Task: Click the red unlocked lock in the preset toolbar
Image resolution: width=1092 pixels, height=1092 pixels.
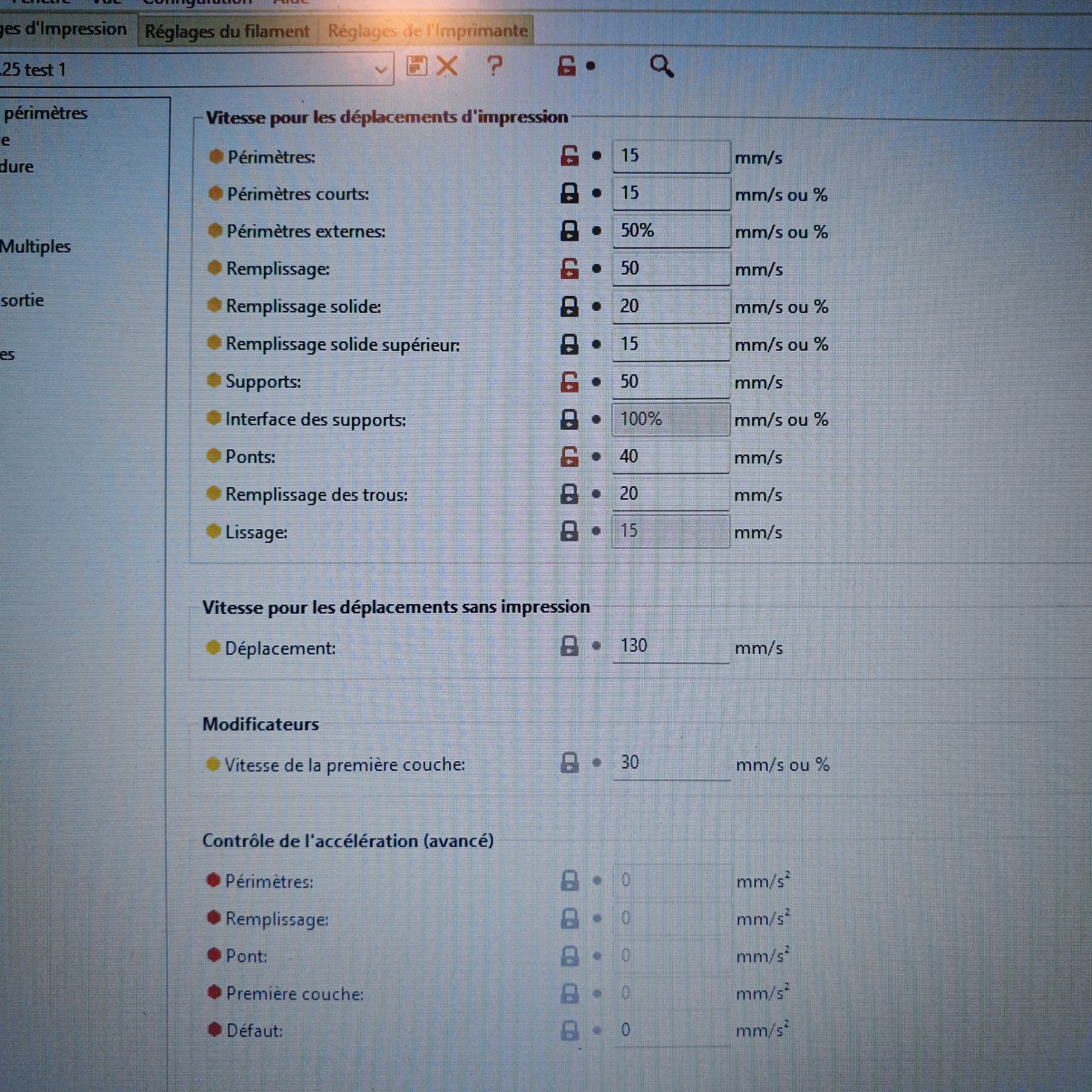Action: pyautogui.click(x=566, y=66)
